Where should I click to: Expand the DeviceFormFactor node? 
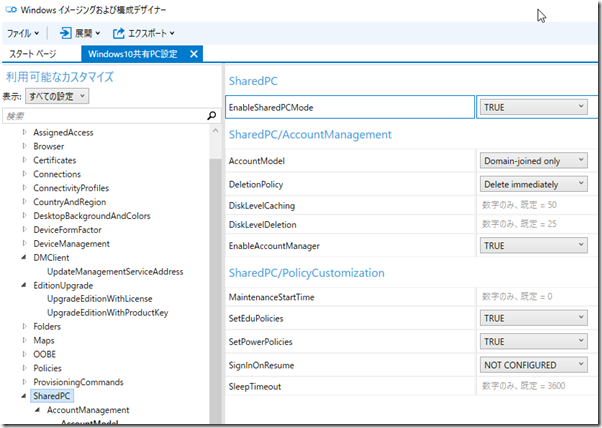[25, 229]
